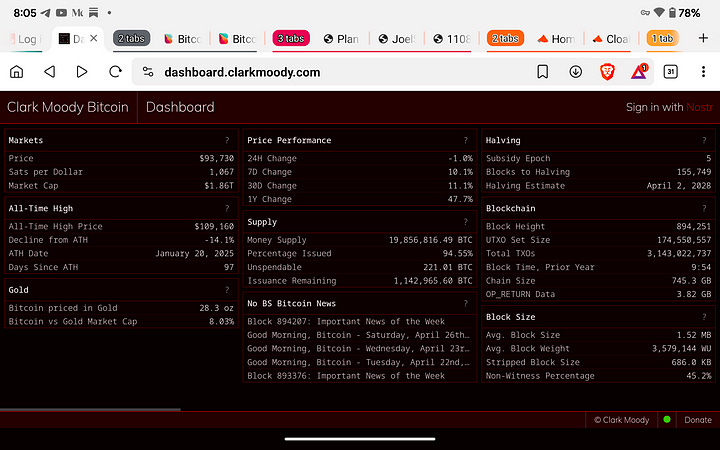Select Money Supply 19,856,816.49 BTC
Viewport: 720px width, 450px height.
(430, 240)
